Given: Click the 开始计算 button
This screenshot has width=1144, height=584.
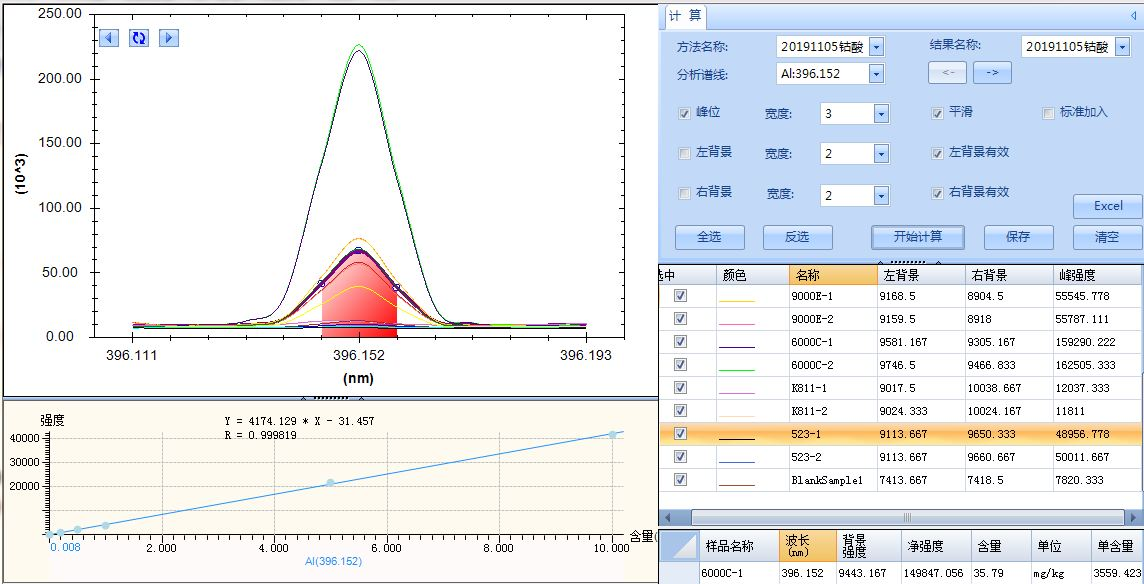Looking at the screenshot, I should pos(917,237).
